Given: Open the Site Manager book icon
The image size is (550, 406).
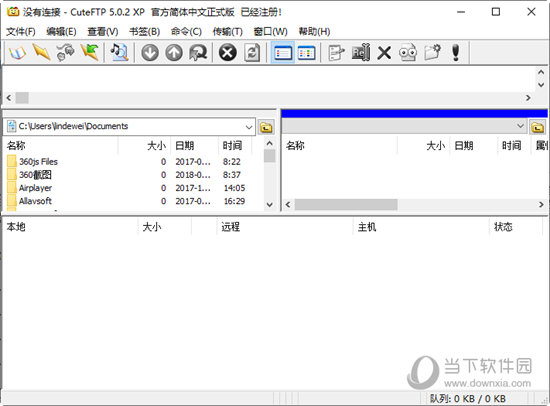Looking at the screenshot, I should point(18,53).
